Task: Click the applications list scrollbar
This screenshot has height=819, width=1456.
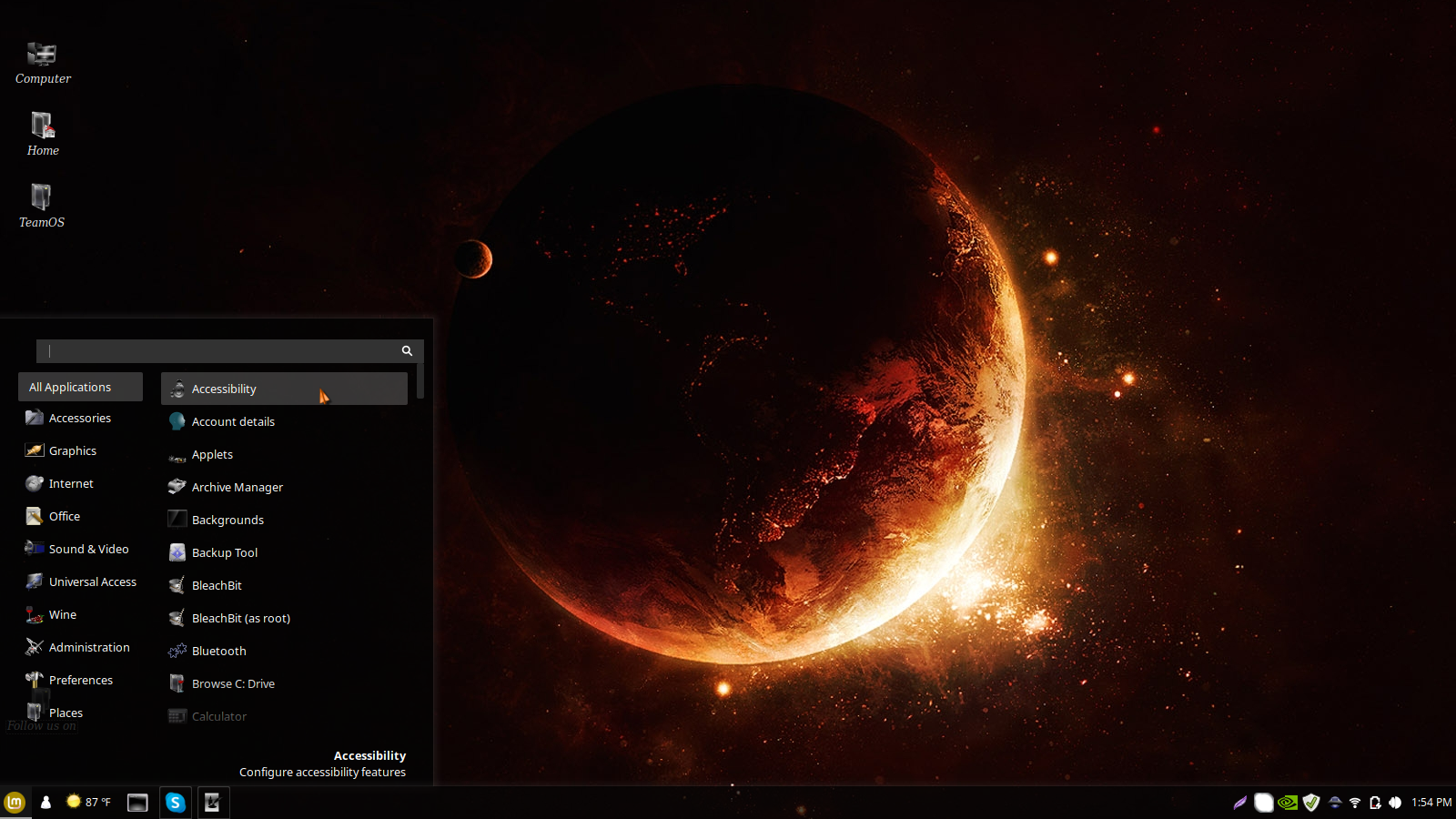Action: point(420,381)
